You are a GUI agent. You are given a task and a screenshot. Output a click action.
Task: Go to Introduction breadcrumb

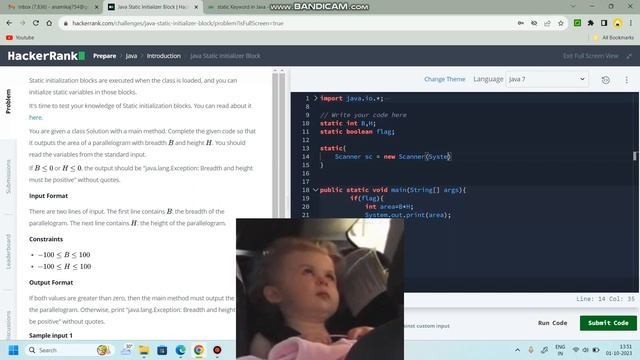click(164, 56)
